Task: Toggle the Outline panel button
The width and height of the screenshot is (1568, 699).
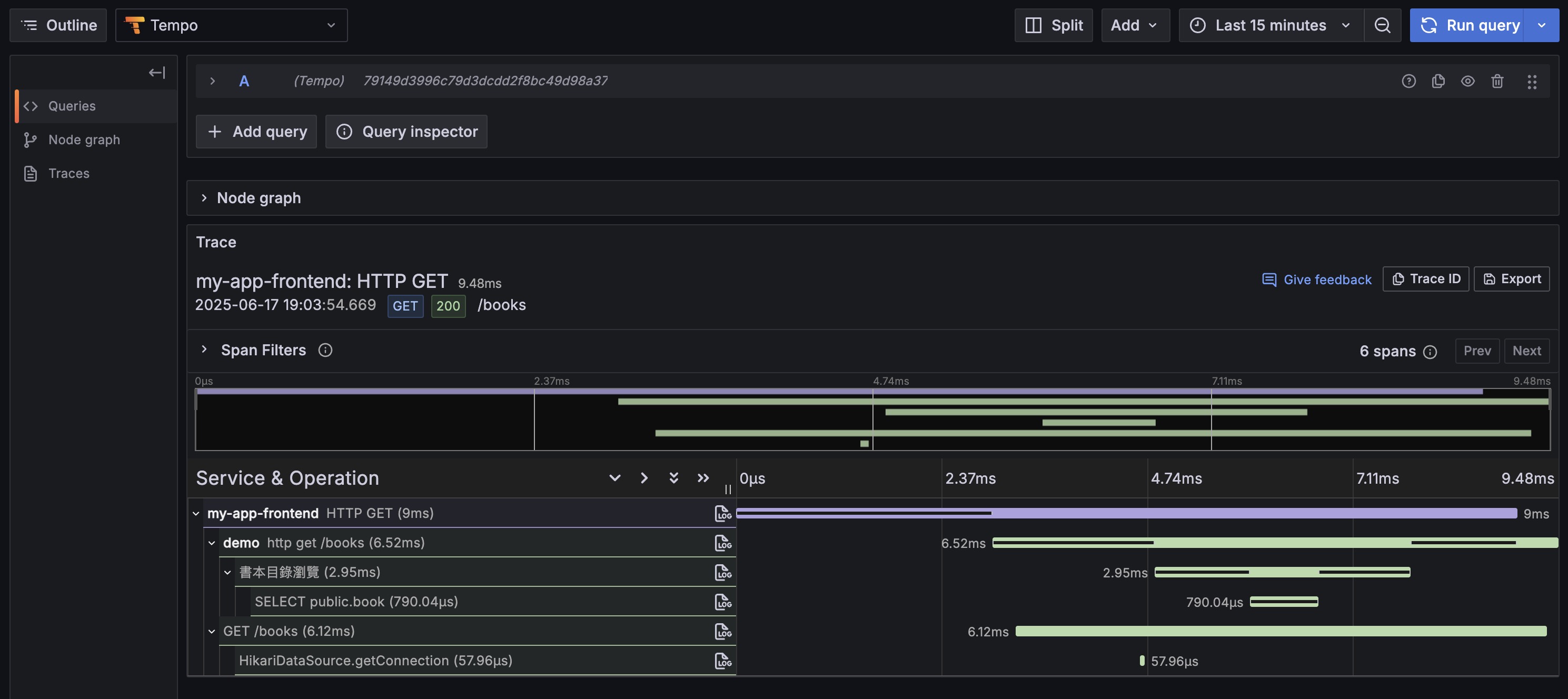Action: 58,25
